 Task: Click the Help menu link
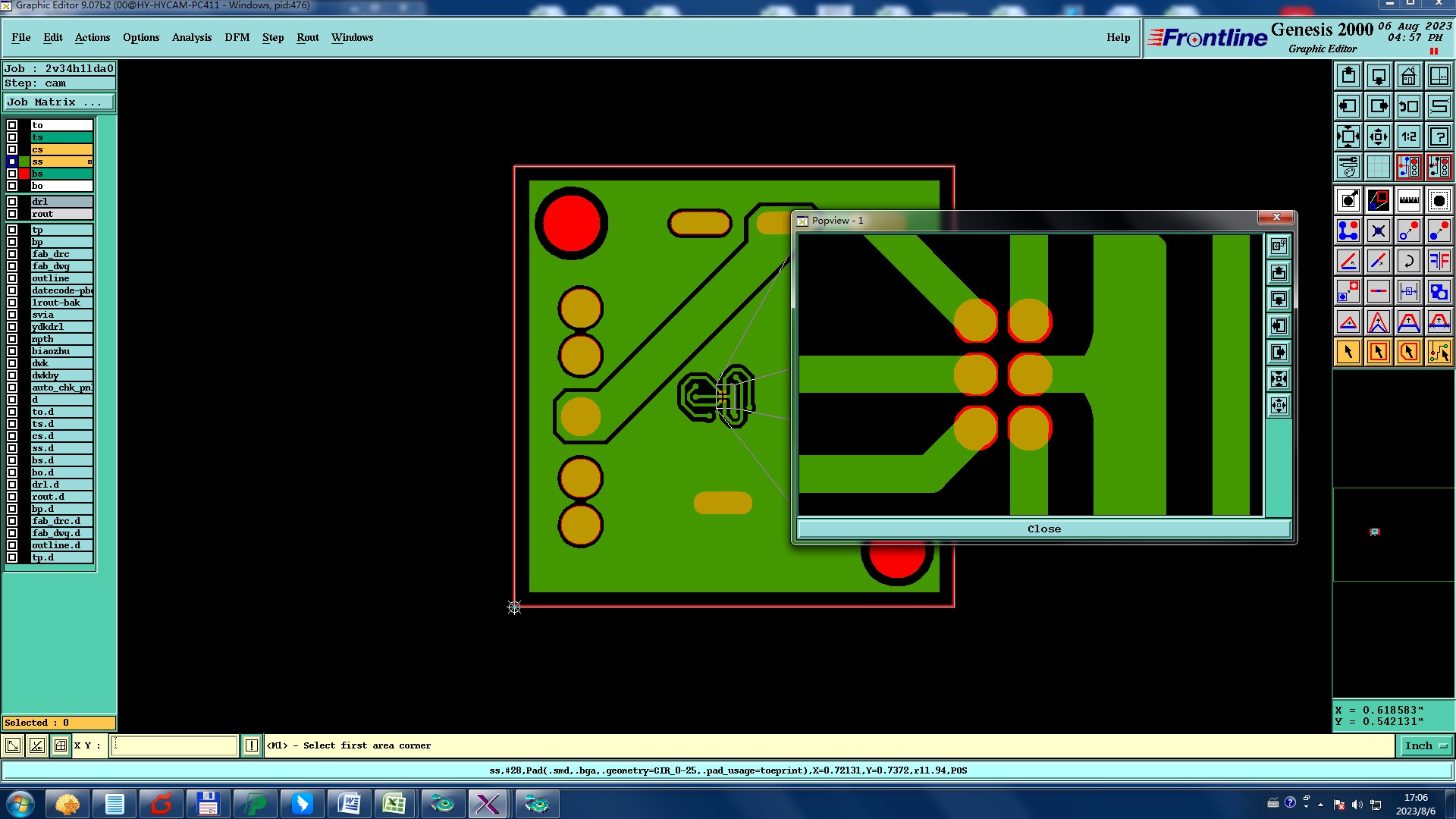pyautogui.click(x=1118, y=38)
